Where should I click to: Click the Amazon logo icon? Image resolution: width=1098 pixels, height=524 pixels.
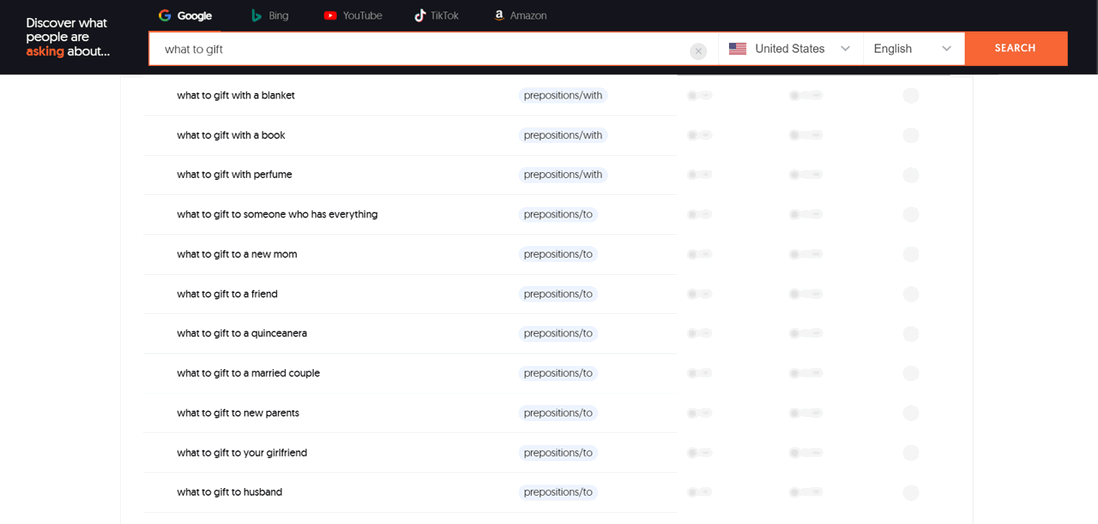[x=498, y=16]
